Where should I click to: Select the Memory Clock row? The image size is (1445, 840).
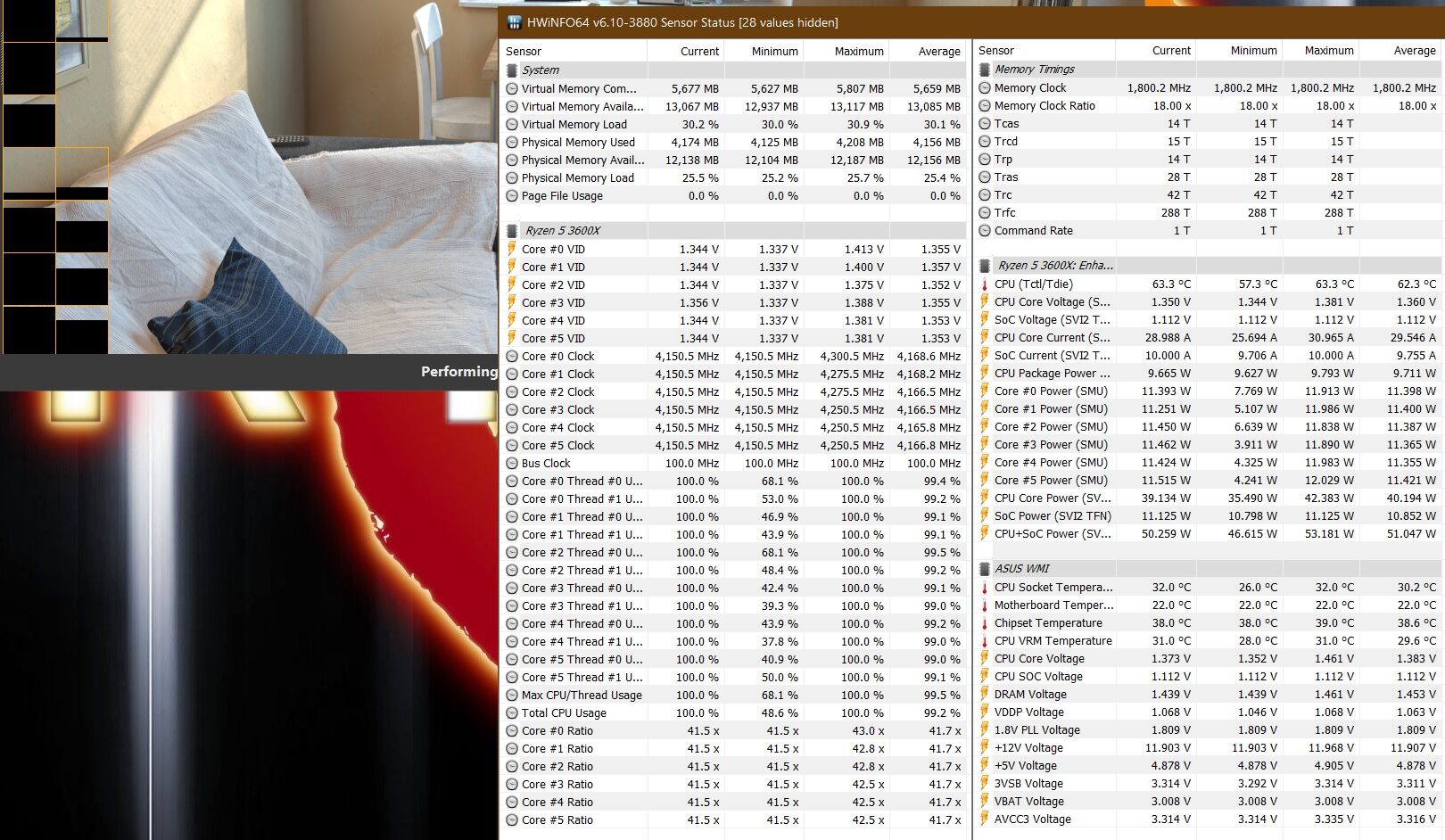click(1209, 87)
